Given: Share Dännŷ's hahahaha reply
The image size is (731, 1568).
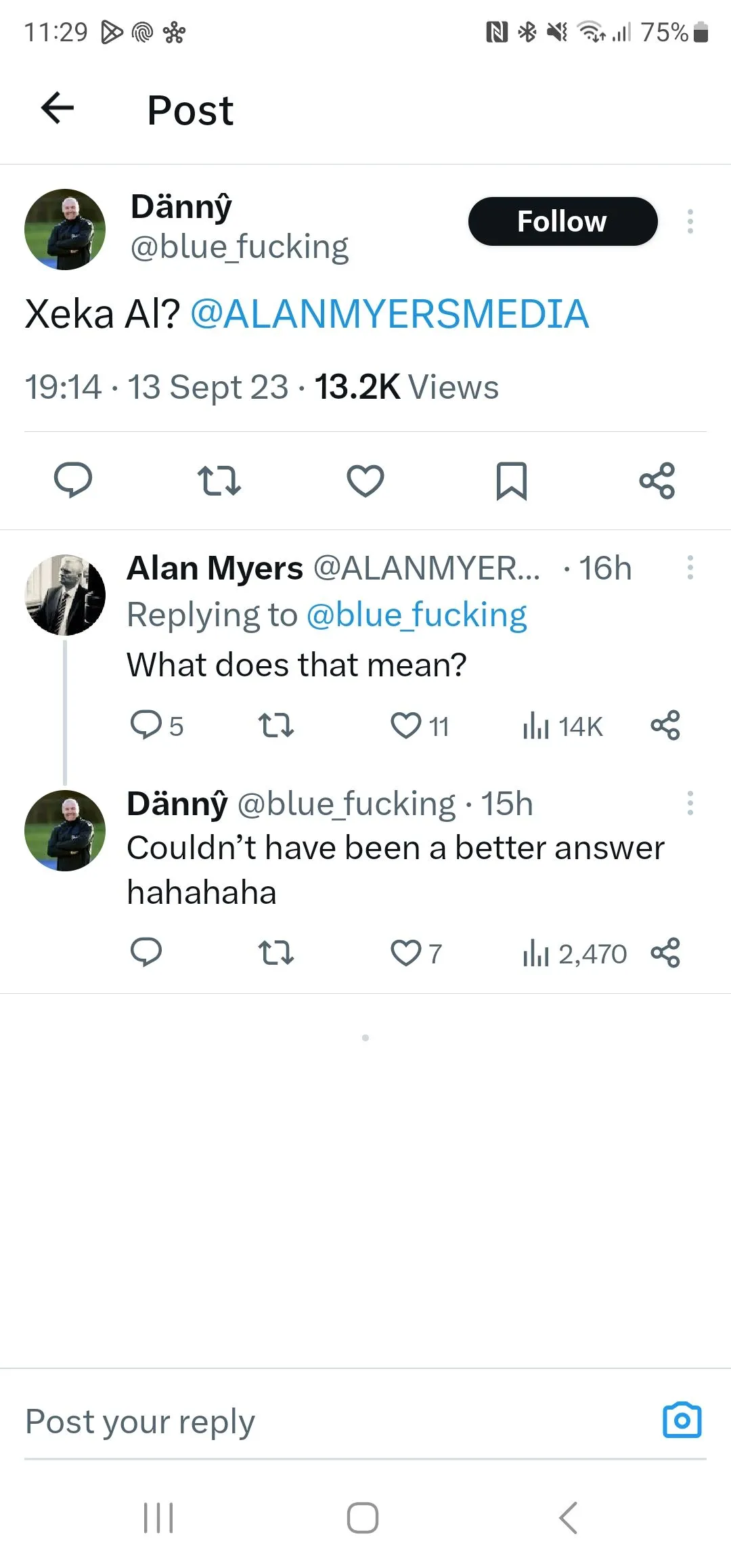Looking at the screenshot, I should pyautogui.click(x=665, y=953).
